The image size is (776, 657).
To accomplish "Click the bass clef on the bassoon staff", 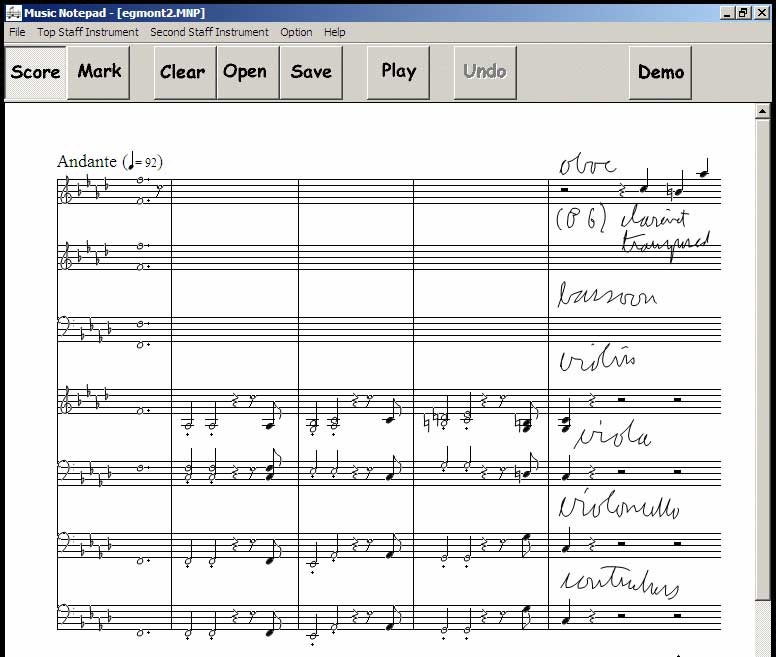I will (65, 325).
